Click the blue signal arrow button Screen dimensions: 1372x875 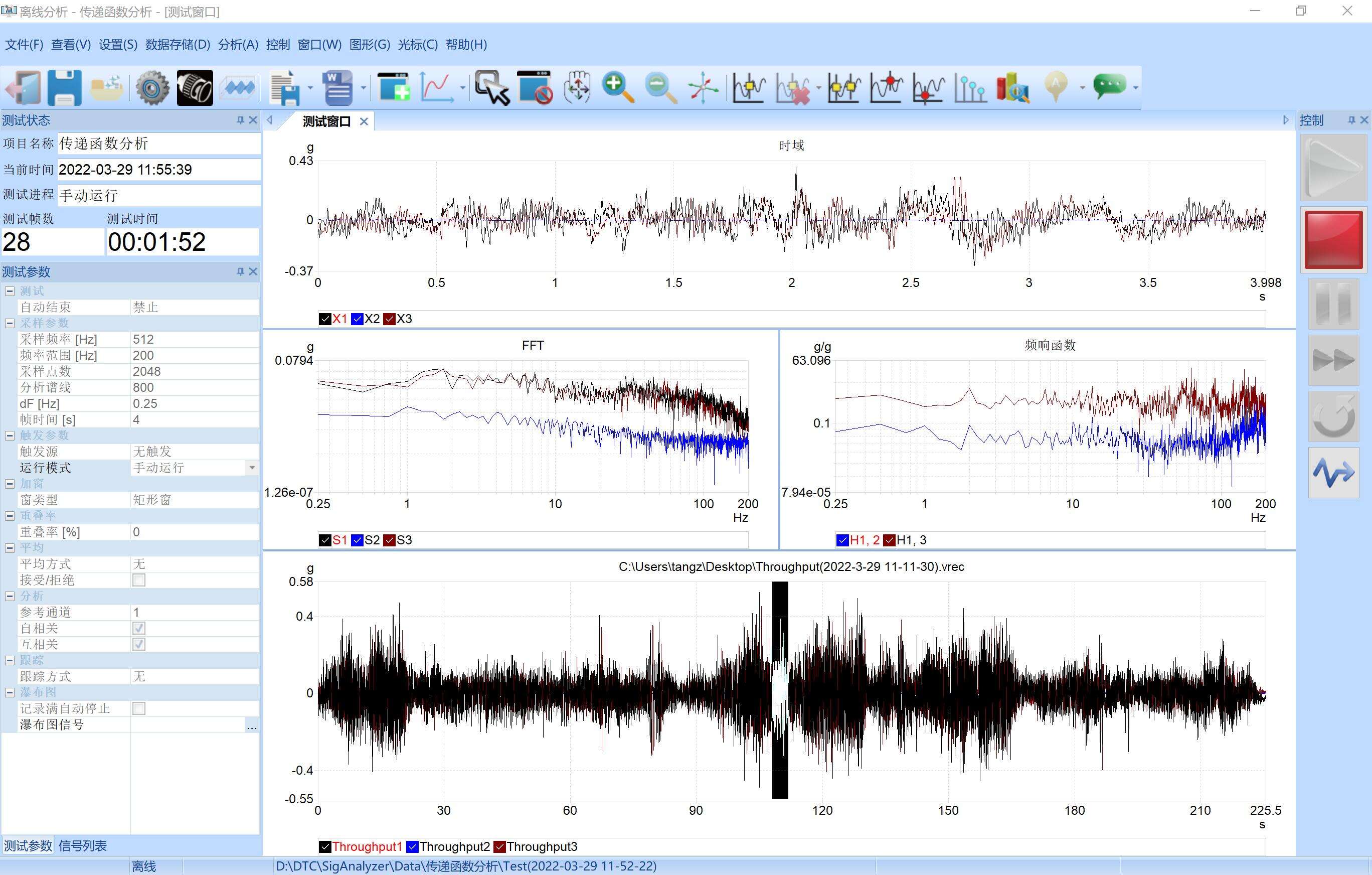1333,473
